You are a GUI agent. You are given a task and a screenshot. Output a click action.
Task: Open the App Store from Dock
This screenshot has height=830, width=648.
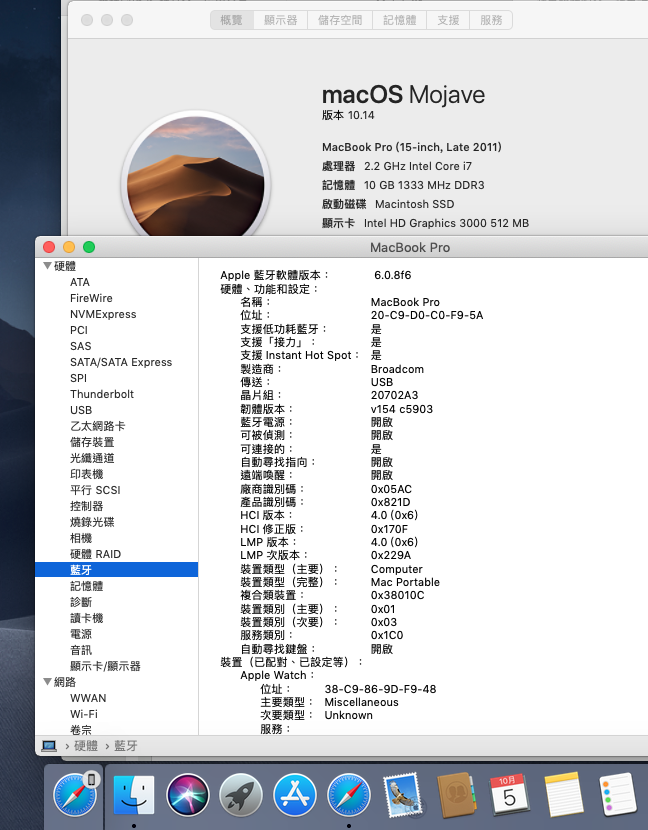(x=295, y=795)
